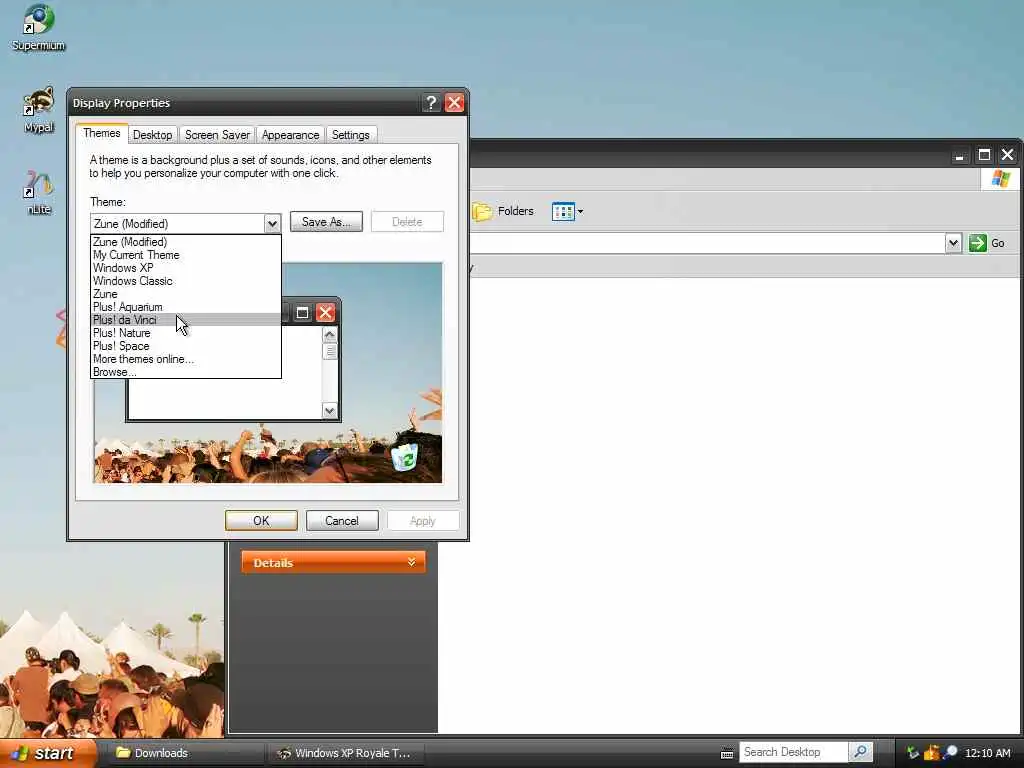This screenshot has height=768, width=1024.
Task: Click the search magnifier in taskbar
Action: [861, 752]
